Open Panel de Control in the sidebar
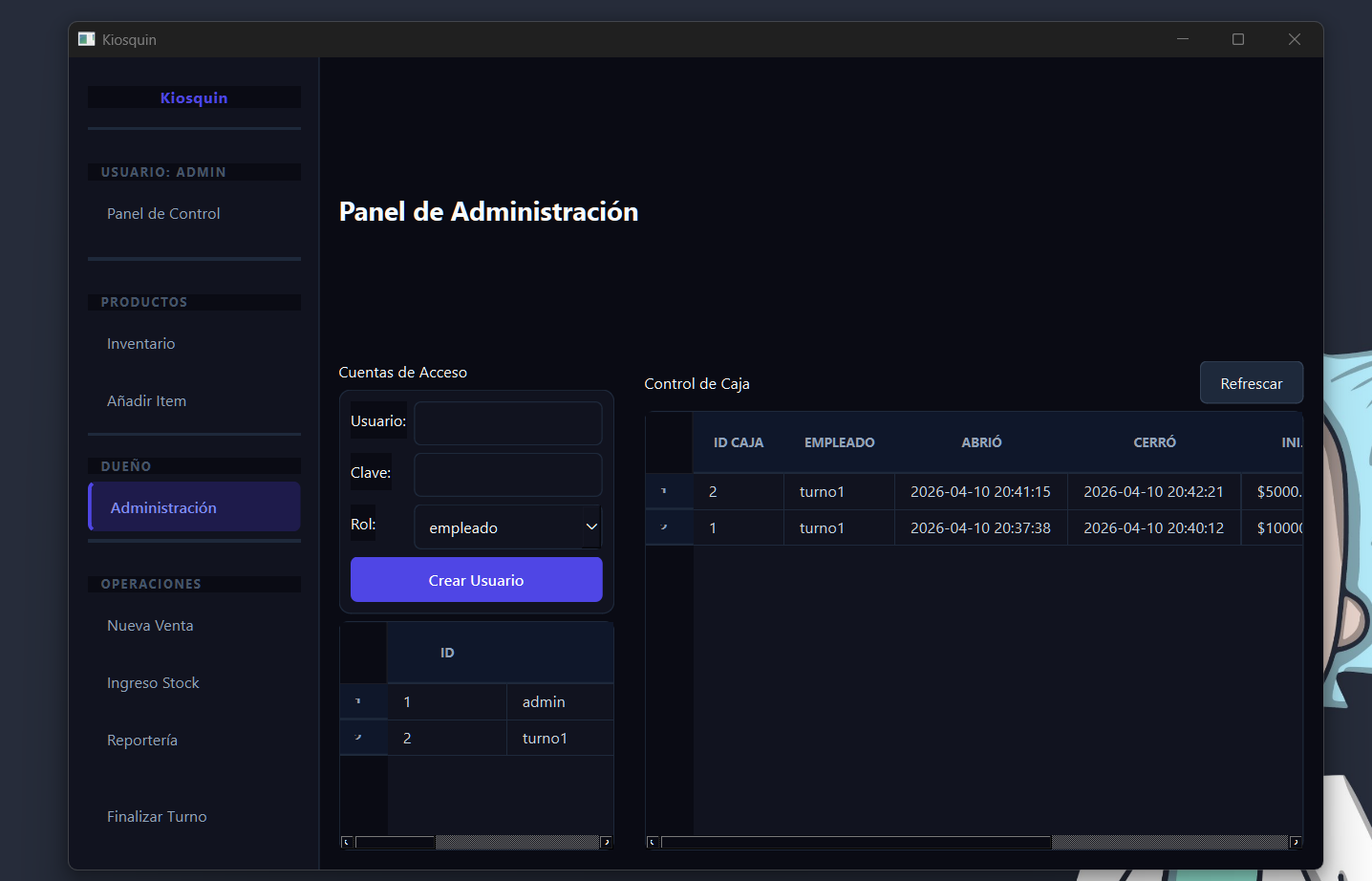This screenshot has height=881, width=1372. click(162, 213)
